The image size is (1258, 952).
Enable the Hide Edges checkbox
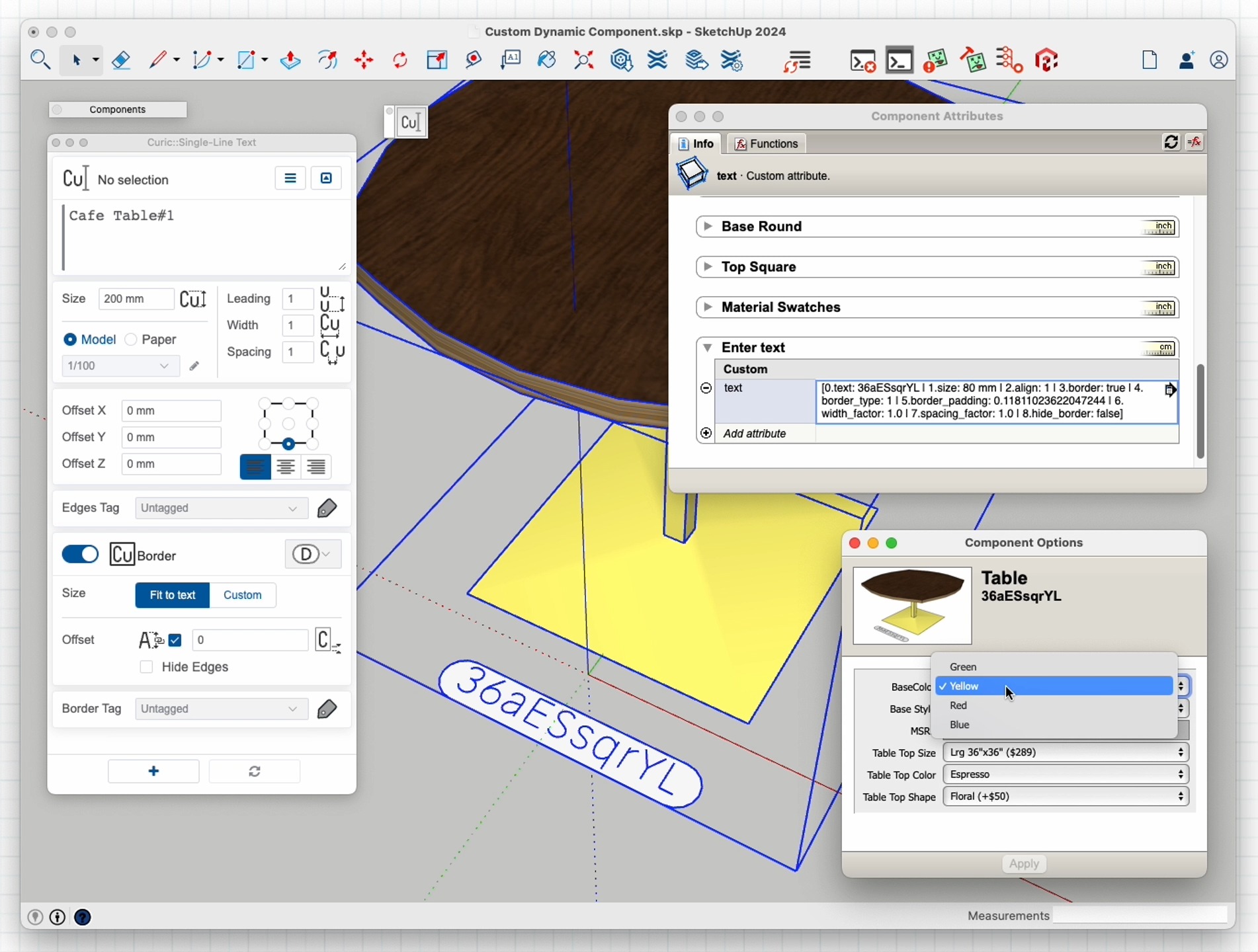[147, 668]
